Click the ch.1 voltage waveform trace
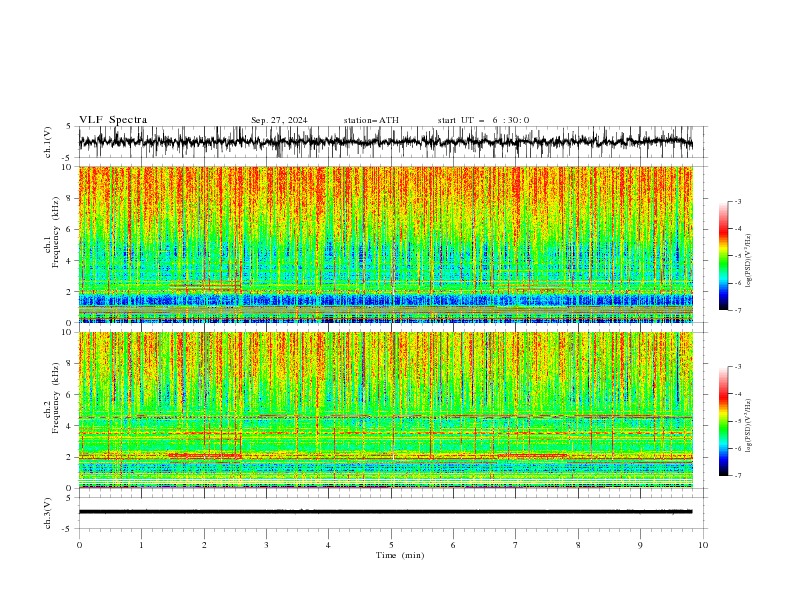This screenshot has width=792, height=612. click(x=385, y=142)
